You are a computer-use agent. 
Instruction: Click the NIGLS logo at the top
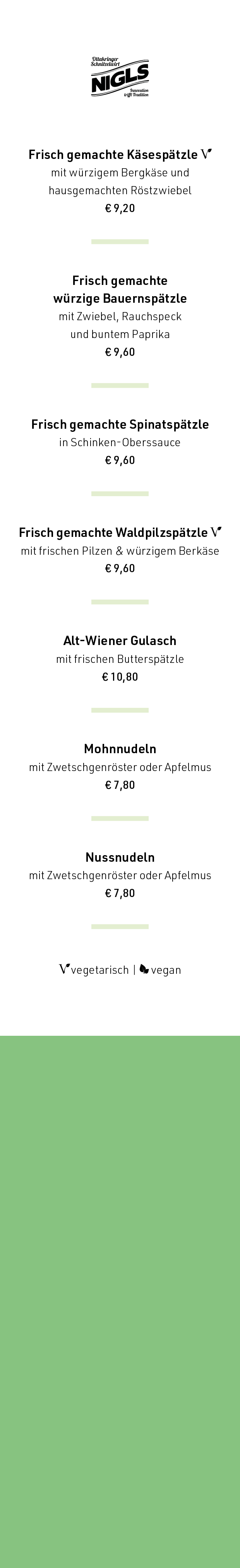click(120, 77)
